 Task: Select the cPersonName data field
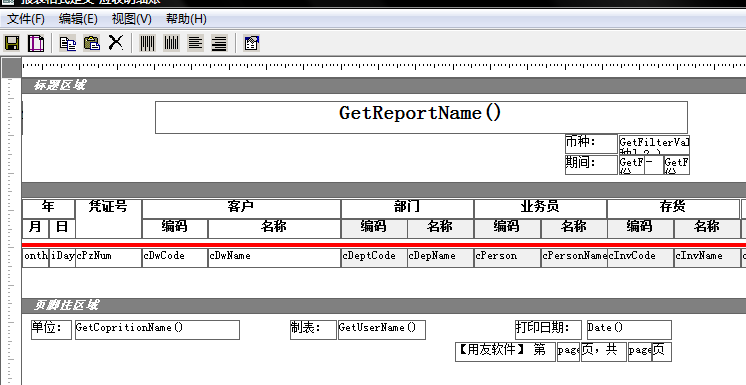574,257
